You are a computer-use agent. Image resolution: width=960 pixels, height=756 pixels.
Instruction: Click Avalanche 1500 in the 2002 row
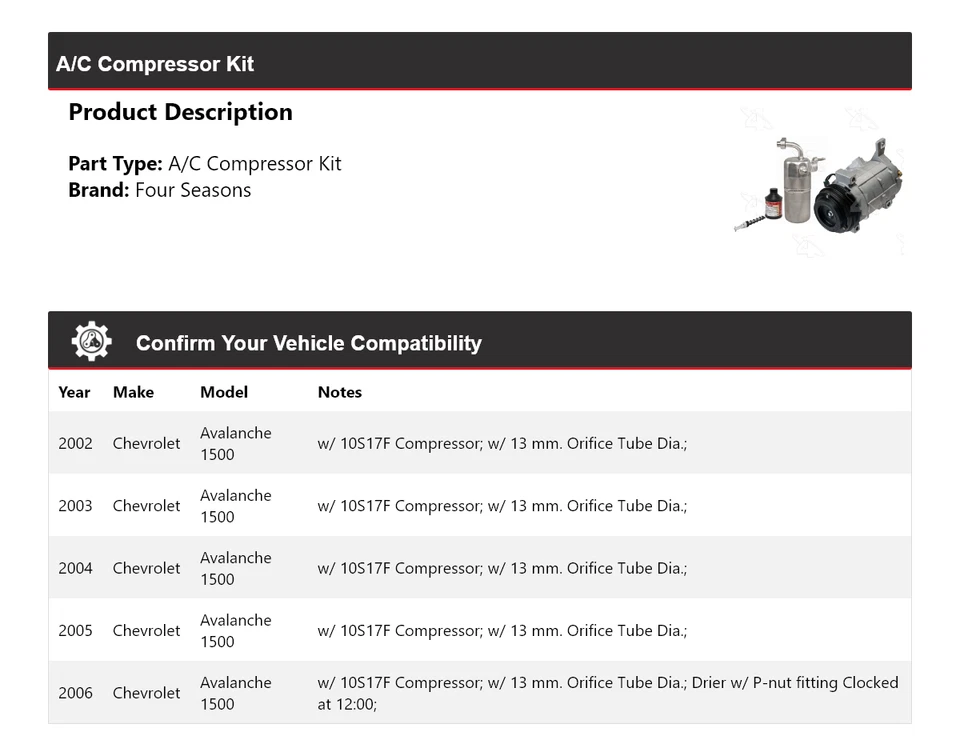point(235,443)
